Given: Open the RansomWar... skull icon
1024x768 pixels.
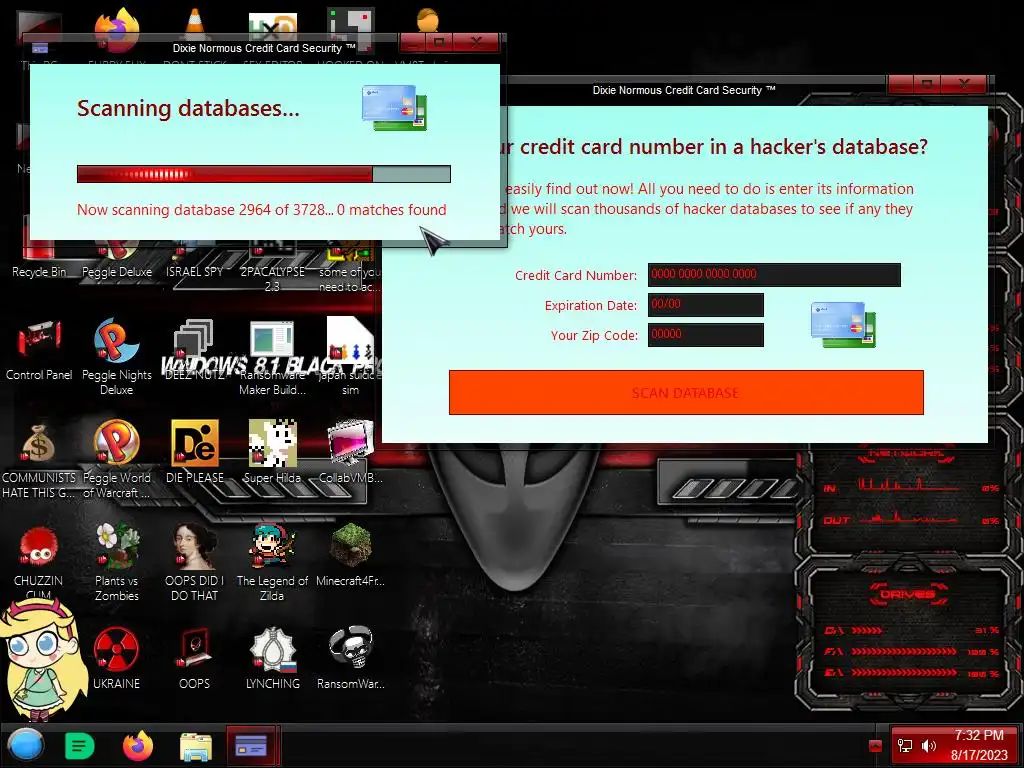Looking at the screenshot, I should (x=350, y=658).
